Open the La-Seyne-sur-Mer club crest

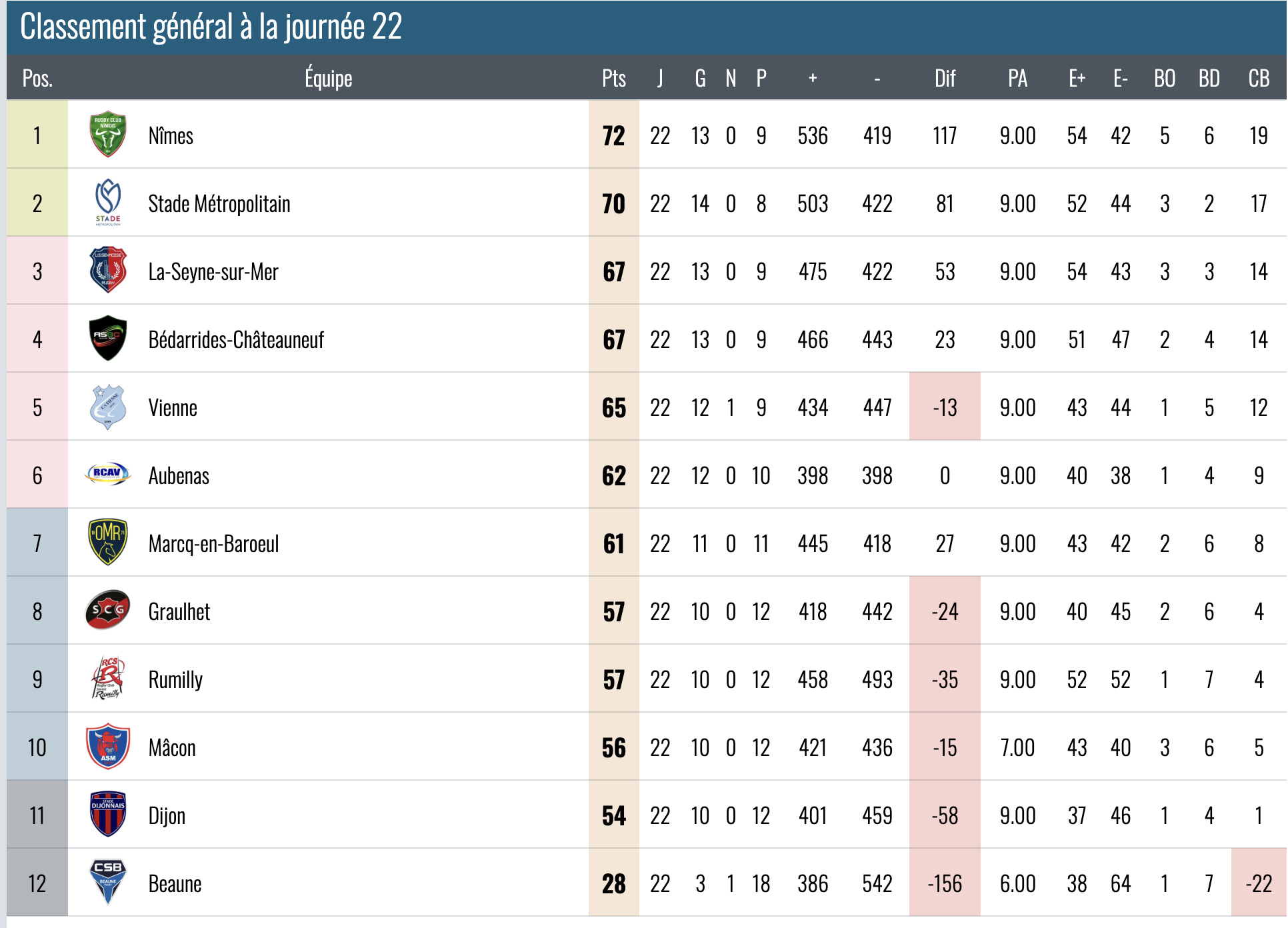click(107, 271)
